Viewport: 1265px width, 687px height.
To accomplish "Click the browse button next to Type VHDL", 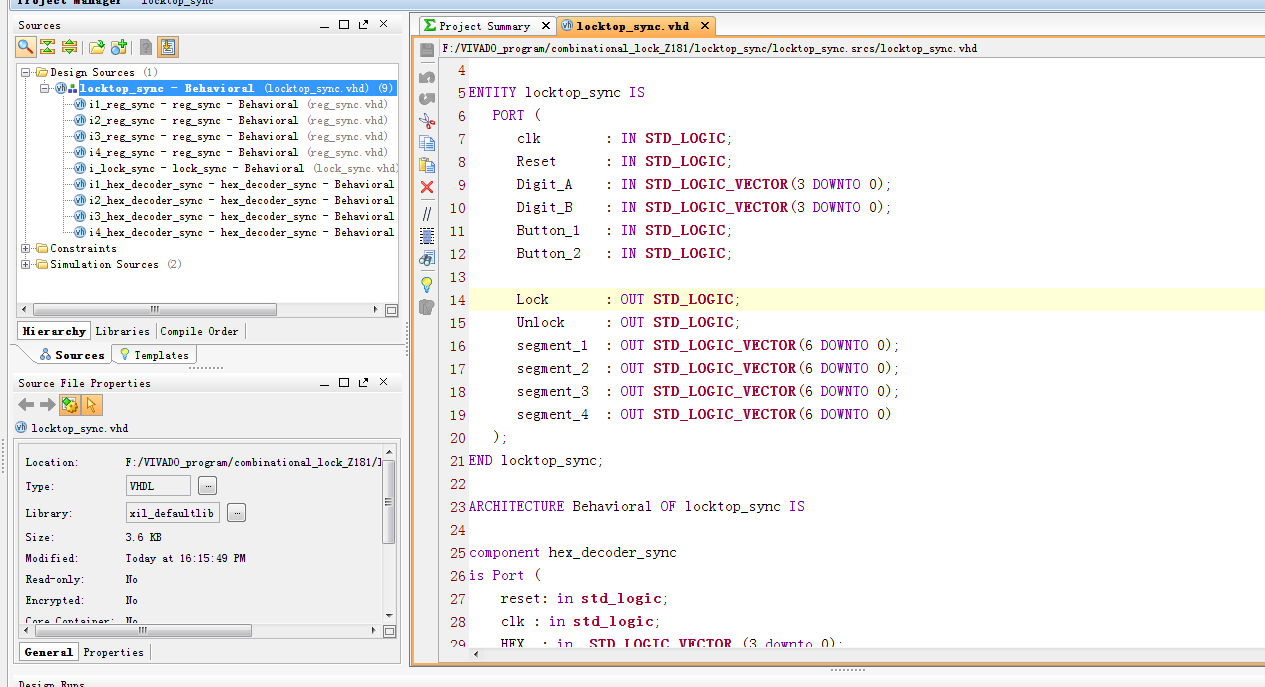I will click(207, 486).
